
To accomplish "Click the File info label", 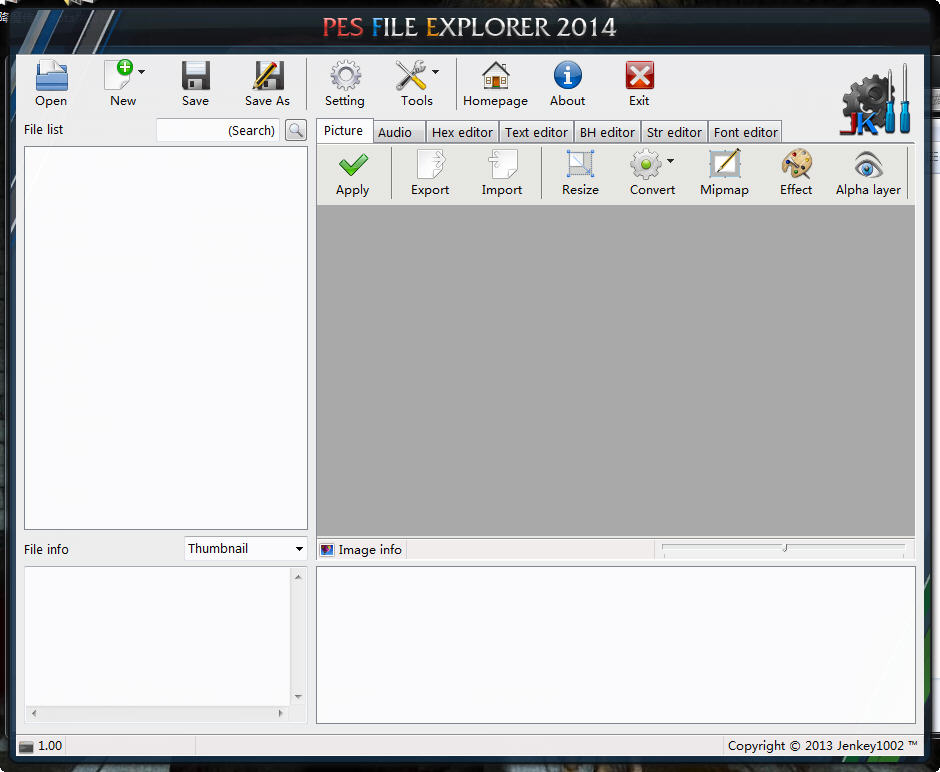I will 46,550.
